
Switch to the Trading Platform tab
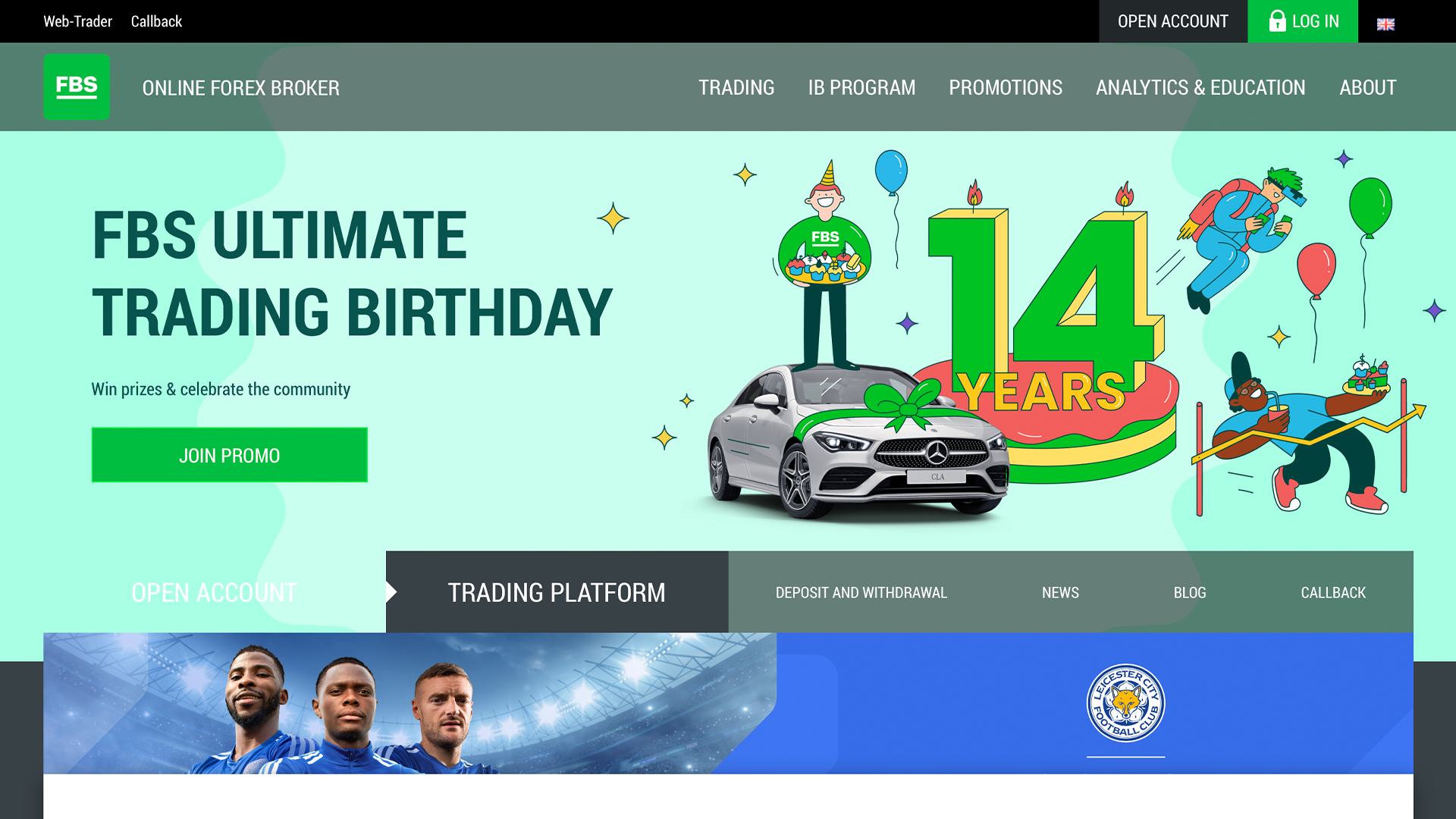[x=557, y=592]
